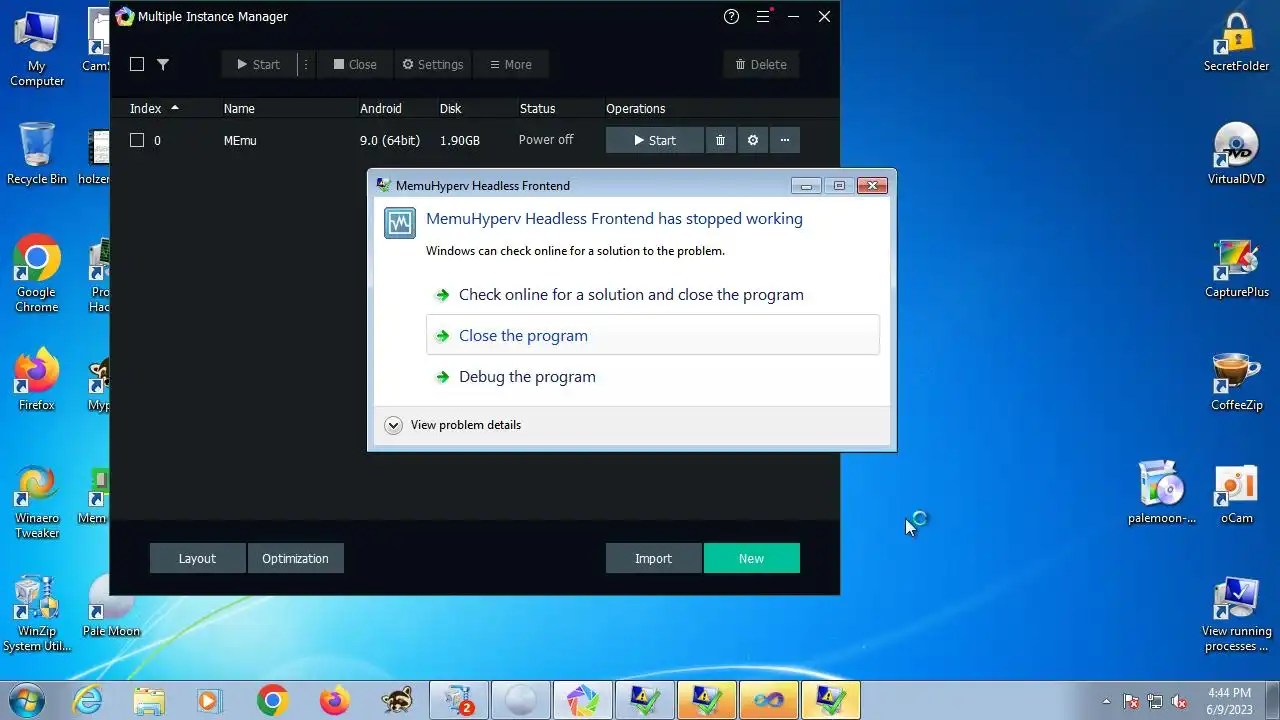The width and height of the screenshot is (1280, 720).
Task: Select the palemoon installer desktop icon
Action: coord(1161,492)
